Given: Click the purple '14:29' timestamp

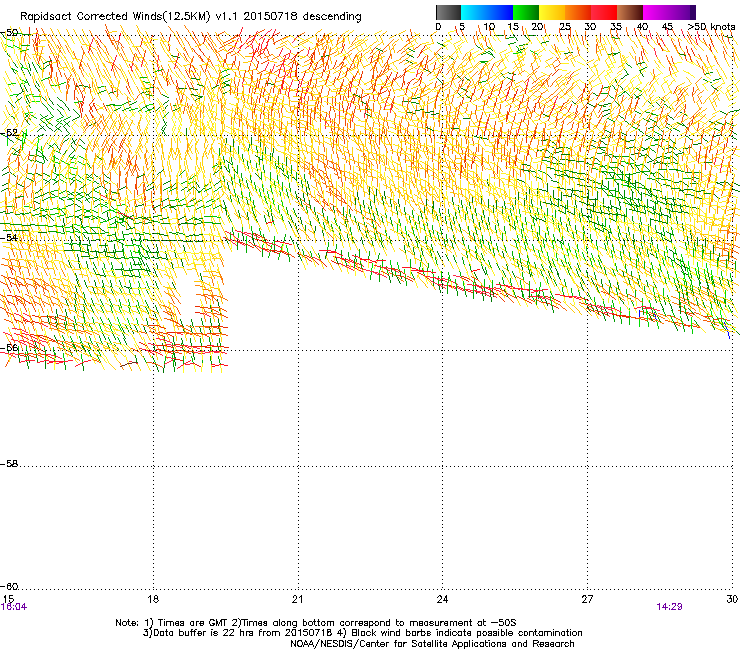Looking at the screenshot, I should [669, 607].
